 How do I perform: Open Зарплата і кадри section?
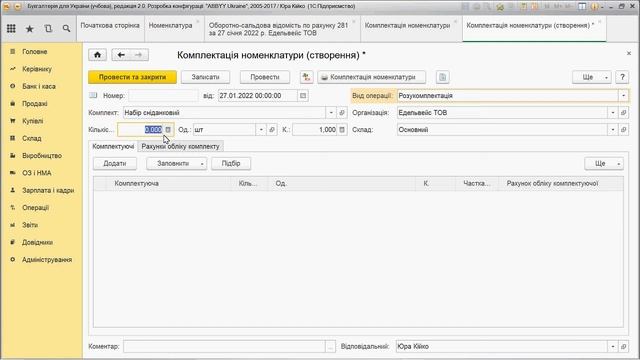click(41, 190)
